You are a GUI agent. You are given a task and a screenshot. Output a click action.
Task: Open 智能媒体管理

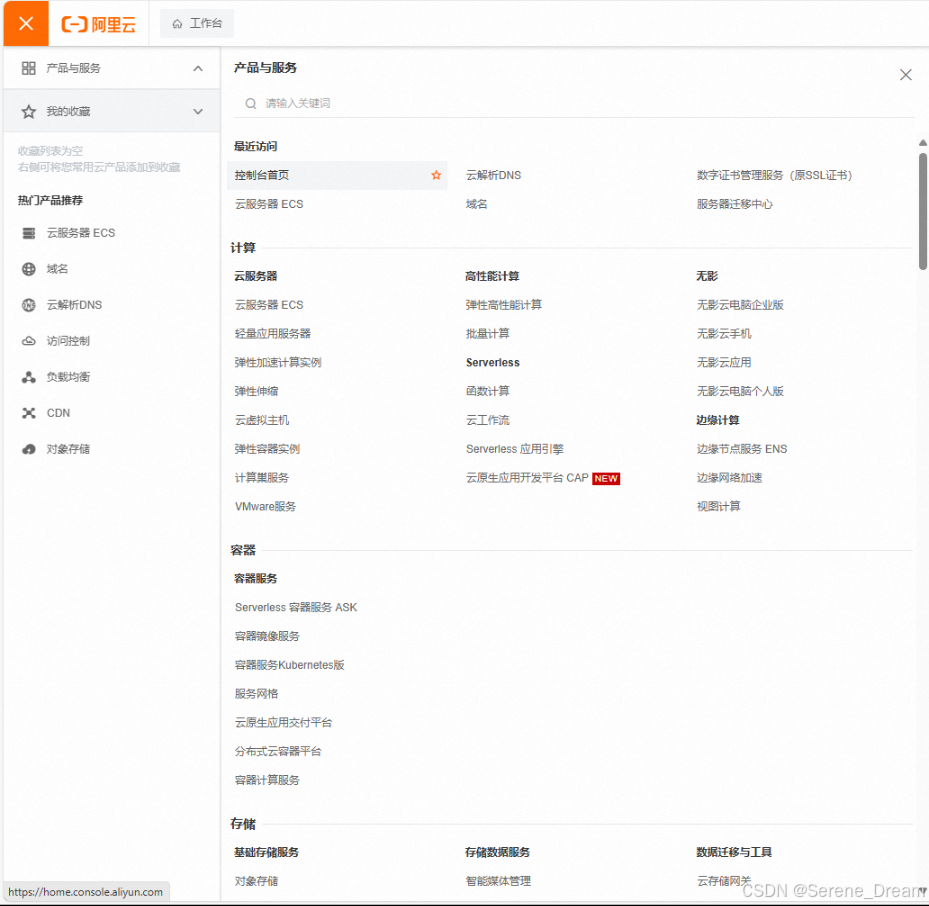coord(498,882)
